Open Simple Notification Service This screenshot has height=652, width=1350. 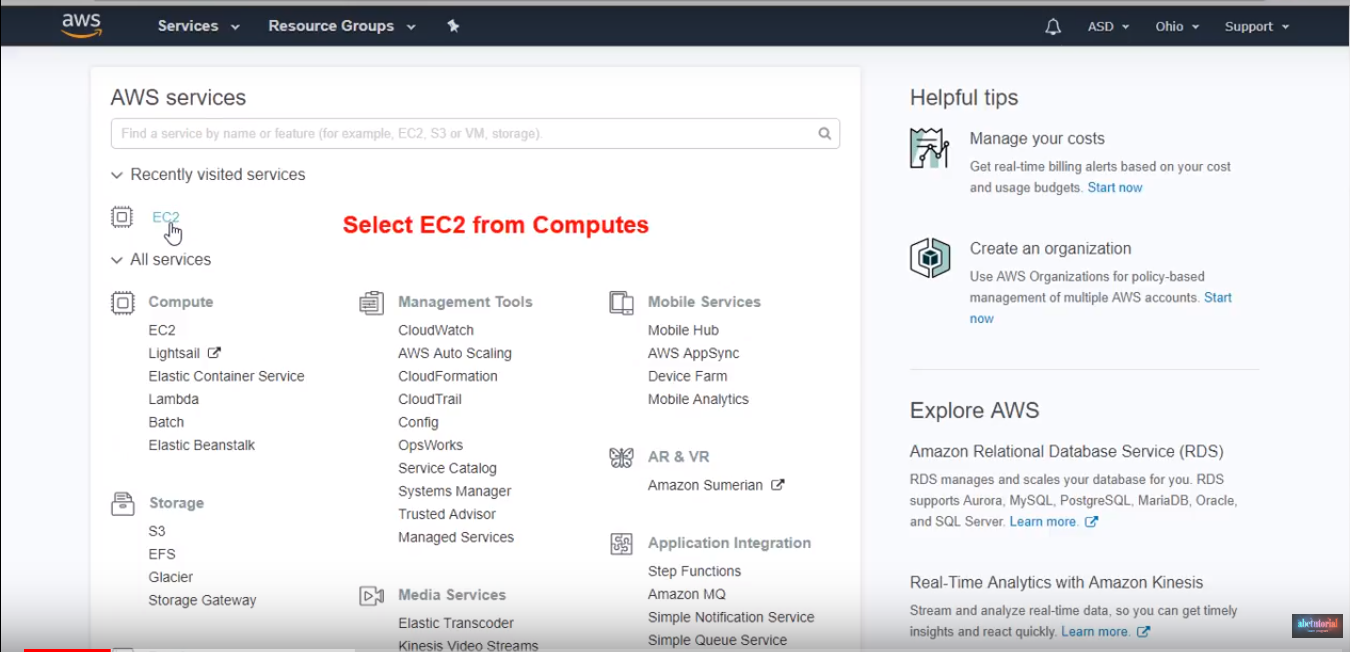click(x=731, y=617)
